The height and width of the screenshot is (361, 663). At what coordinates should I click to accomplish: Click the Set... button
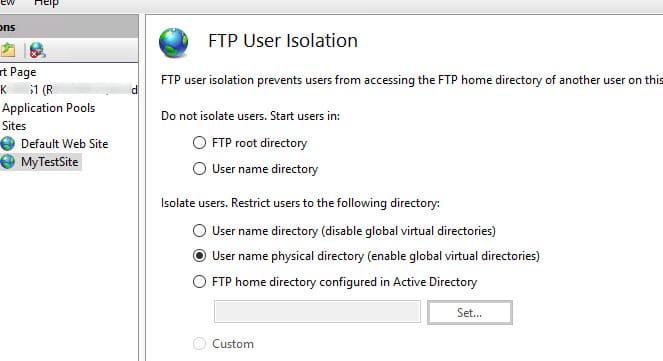point(470,313)
